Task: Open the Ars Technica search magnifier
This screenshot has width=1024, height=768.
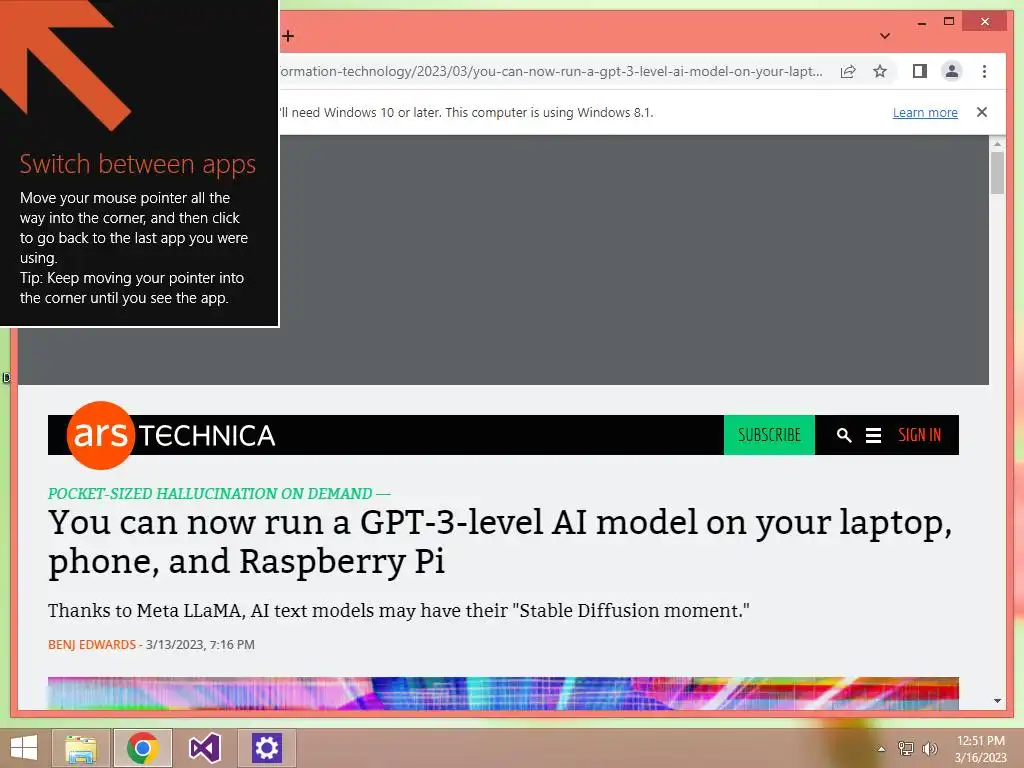Action: tap(844, 435)
